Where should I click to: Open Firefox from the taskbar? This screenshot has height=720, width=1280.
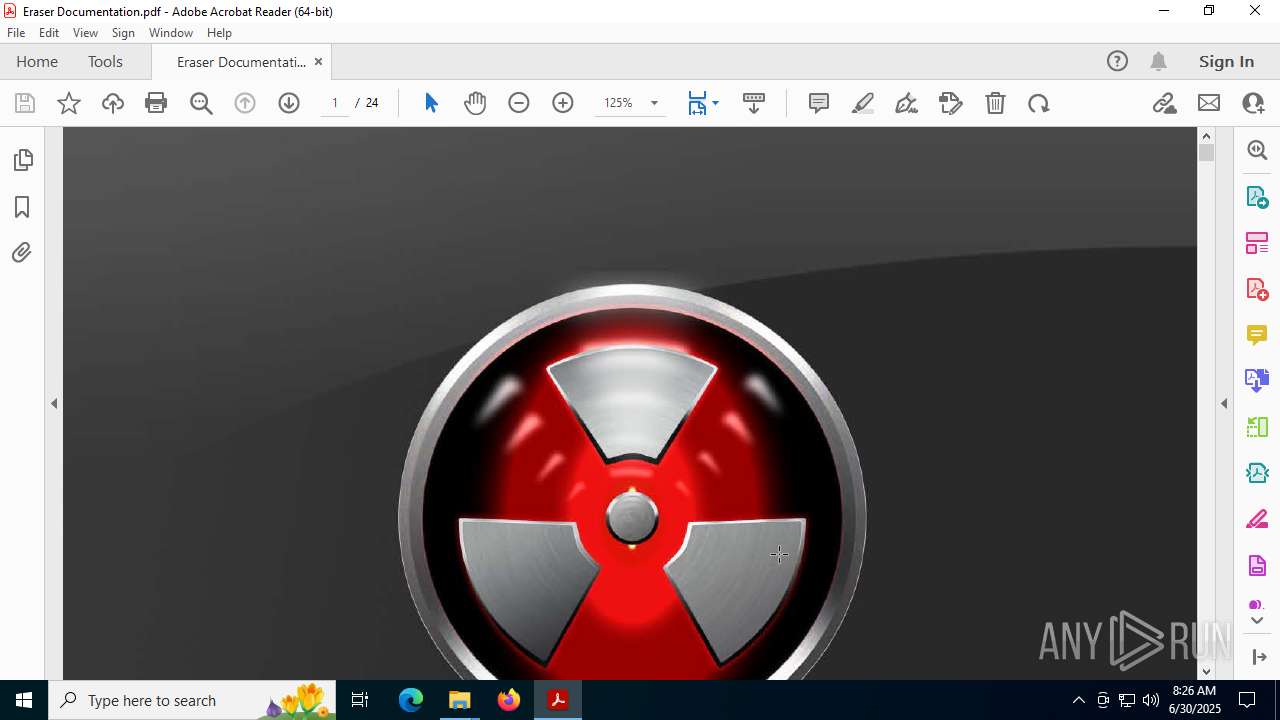[509, 700]
